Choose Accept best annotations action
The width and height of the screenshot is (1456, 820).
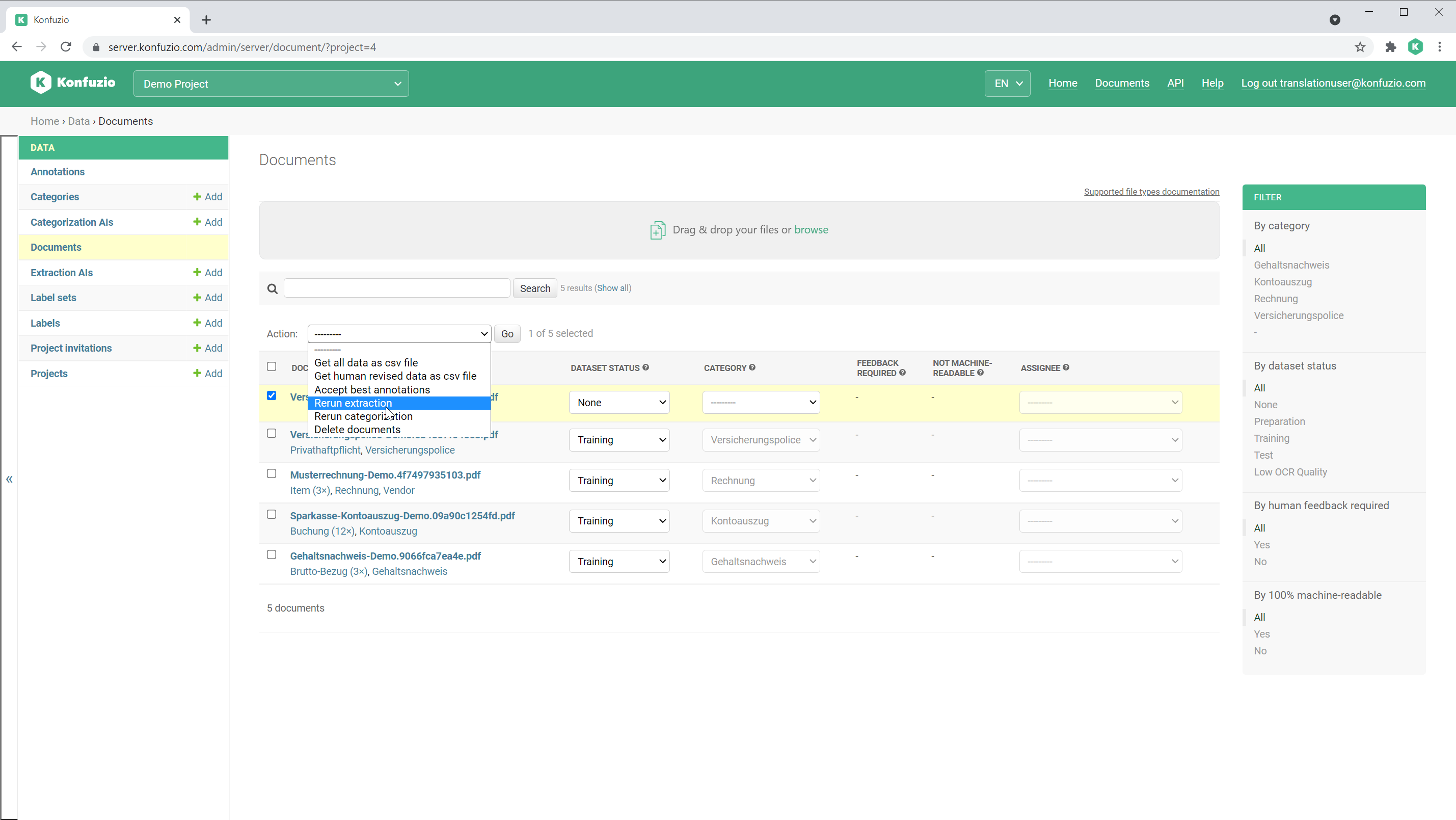tap(399, 390)
